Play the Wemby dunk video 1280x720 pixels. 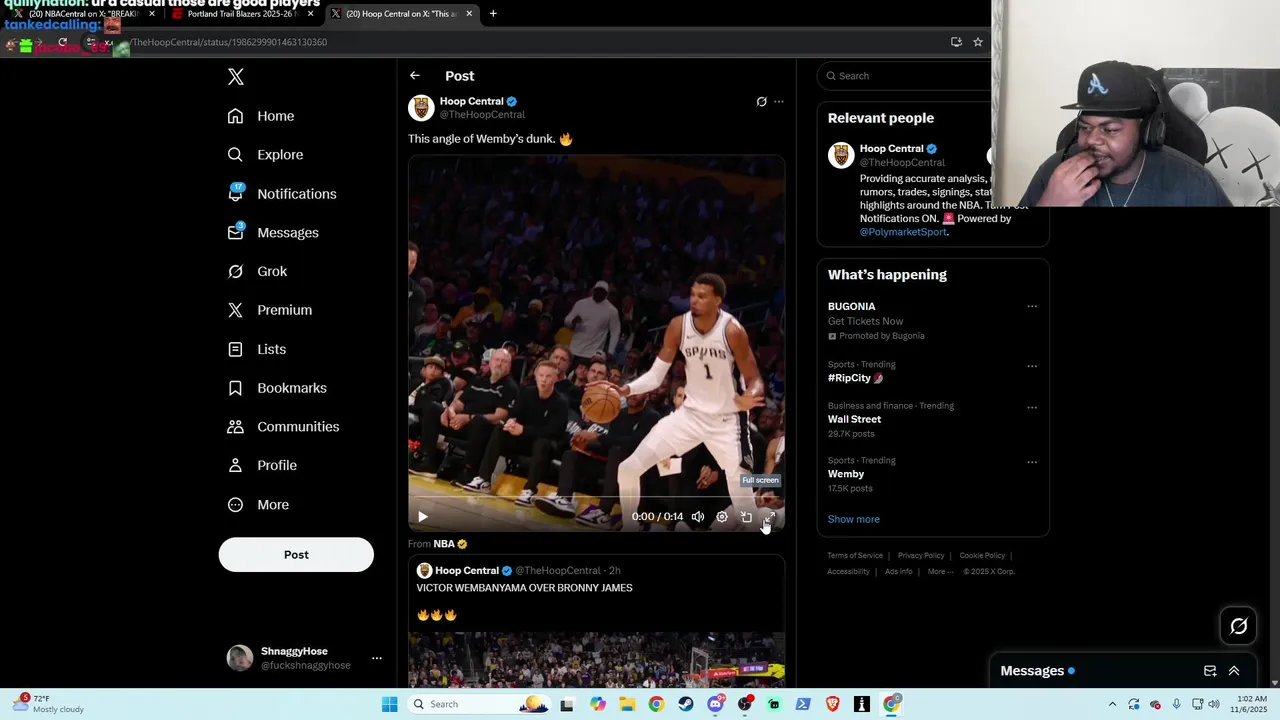coord(423,517)
